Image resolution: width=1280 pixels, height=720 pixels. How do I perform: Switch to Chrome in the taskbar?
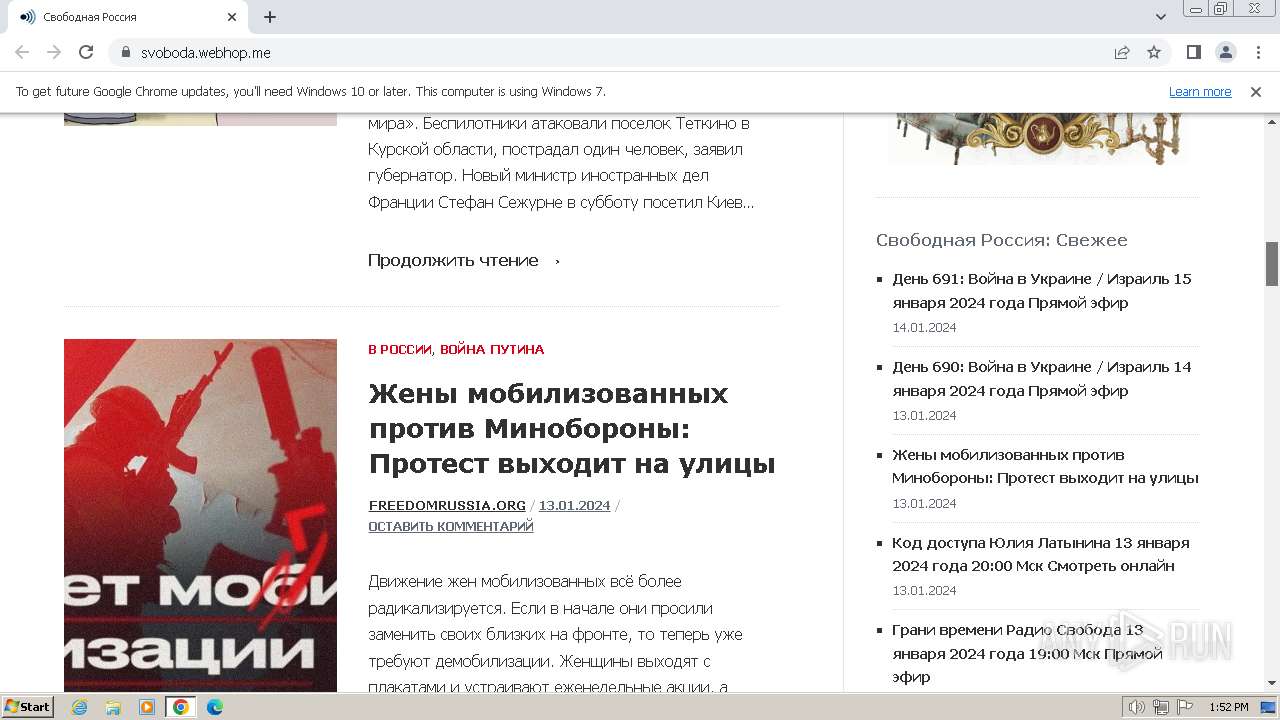pyautogui.click(x=181, y=707)
